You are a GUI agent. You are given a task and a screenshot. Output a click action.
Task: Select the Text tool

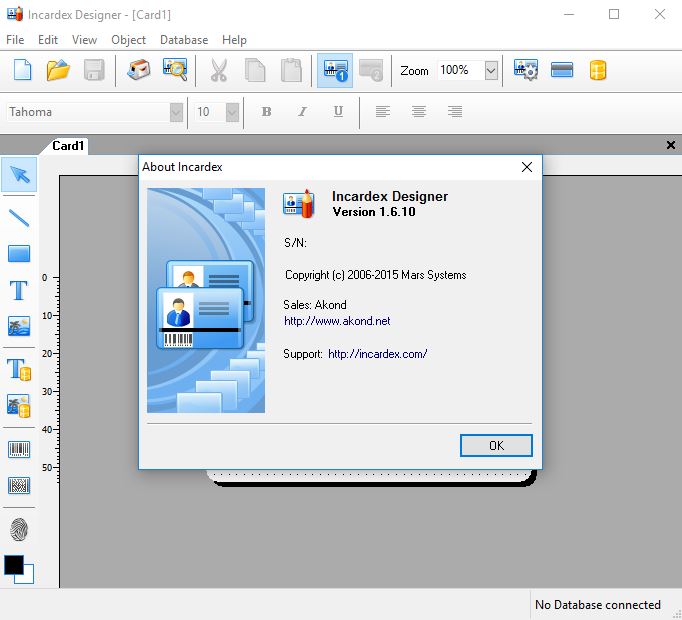coord(19,290)
